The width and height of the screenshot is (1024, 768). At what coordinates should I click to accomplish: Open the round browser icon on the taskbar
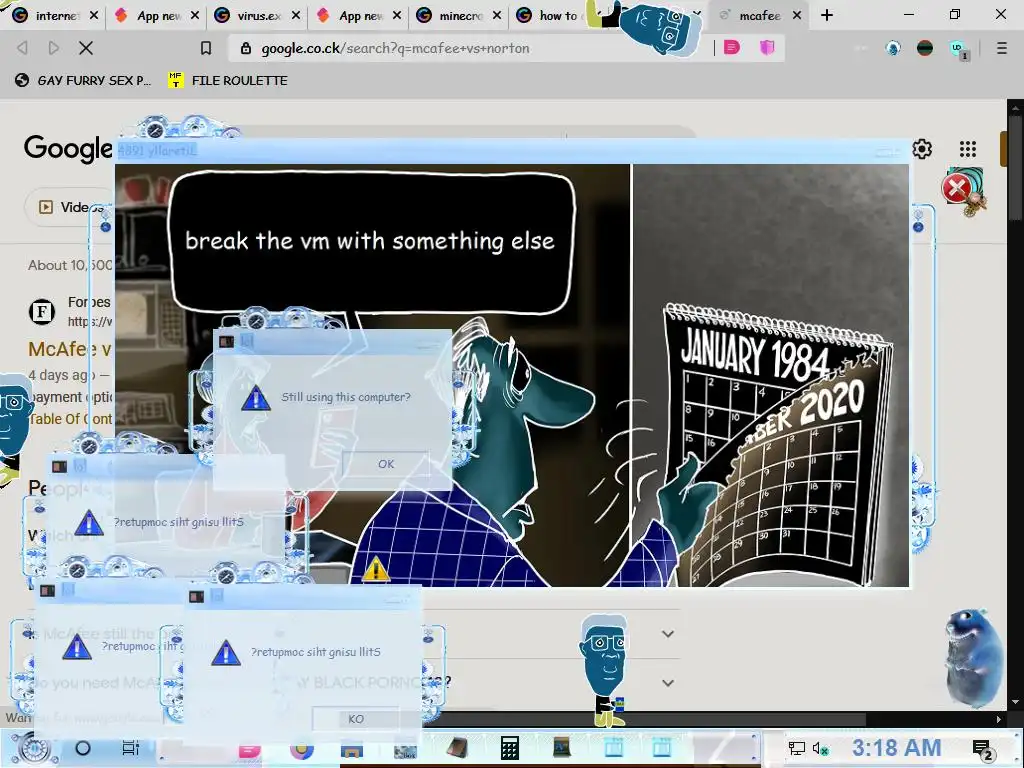tap(302, 750)
